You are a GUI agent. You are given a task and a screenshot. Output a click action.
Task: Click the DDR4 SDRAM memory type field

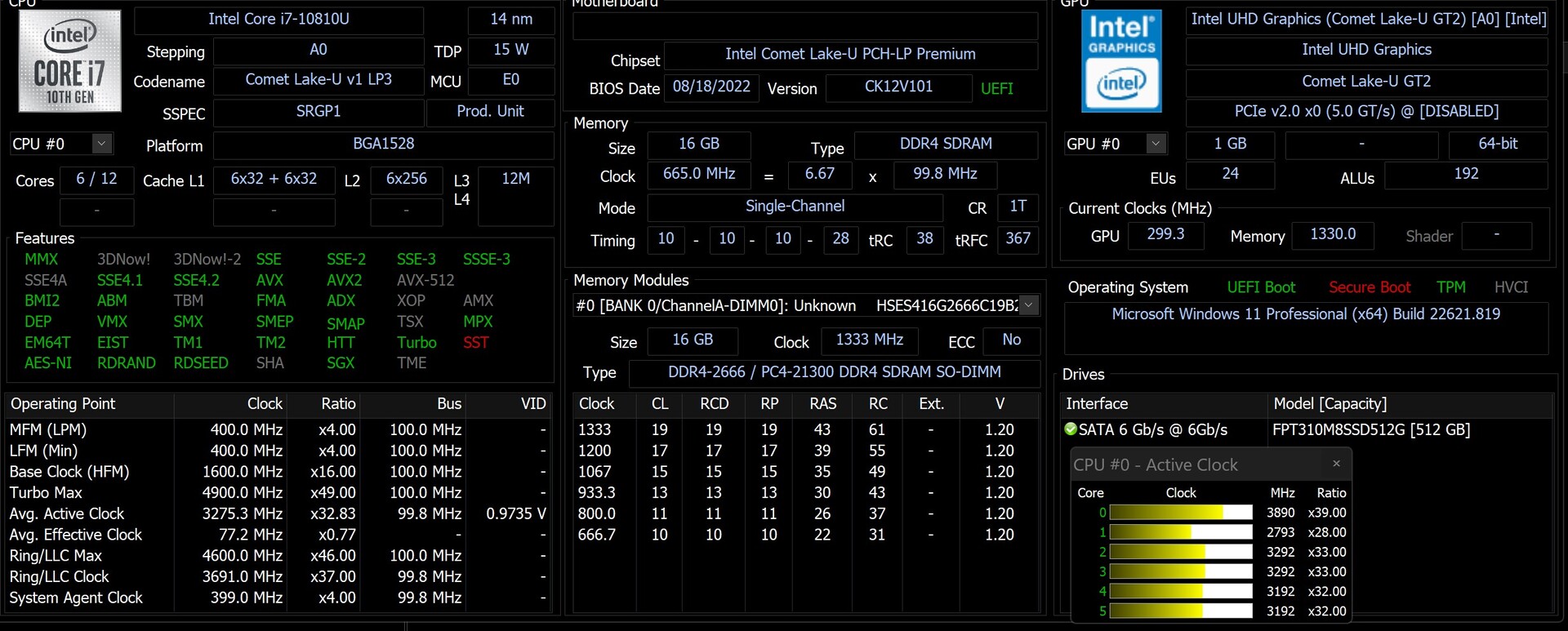(946, 144)
